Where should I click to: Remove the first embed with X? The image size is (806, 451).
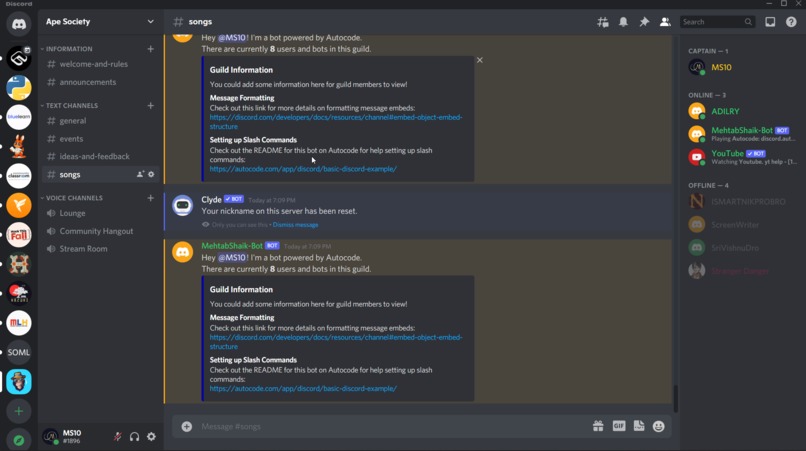click(480, 60)
